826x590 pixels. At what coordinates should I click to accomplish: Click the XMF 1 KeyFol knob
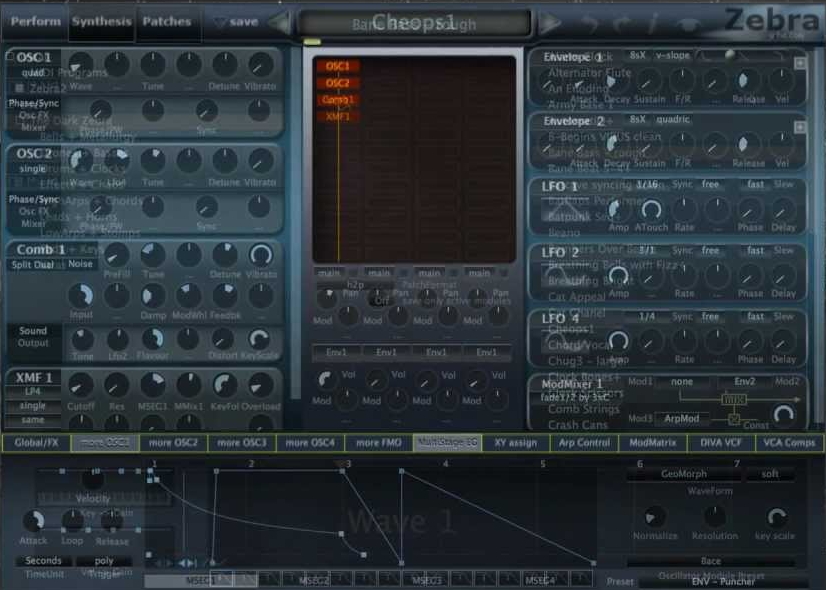coord(225,386)
